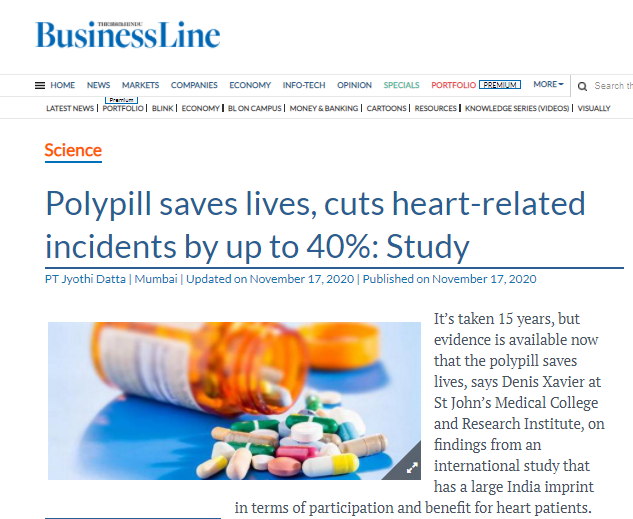Click the Science category link
The width and height of the screenshot is (633, 519).
tap(73, 151)
